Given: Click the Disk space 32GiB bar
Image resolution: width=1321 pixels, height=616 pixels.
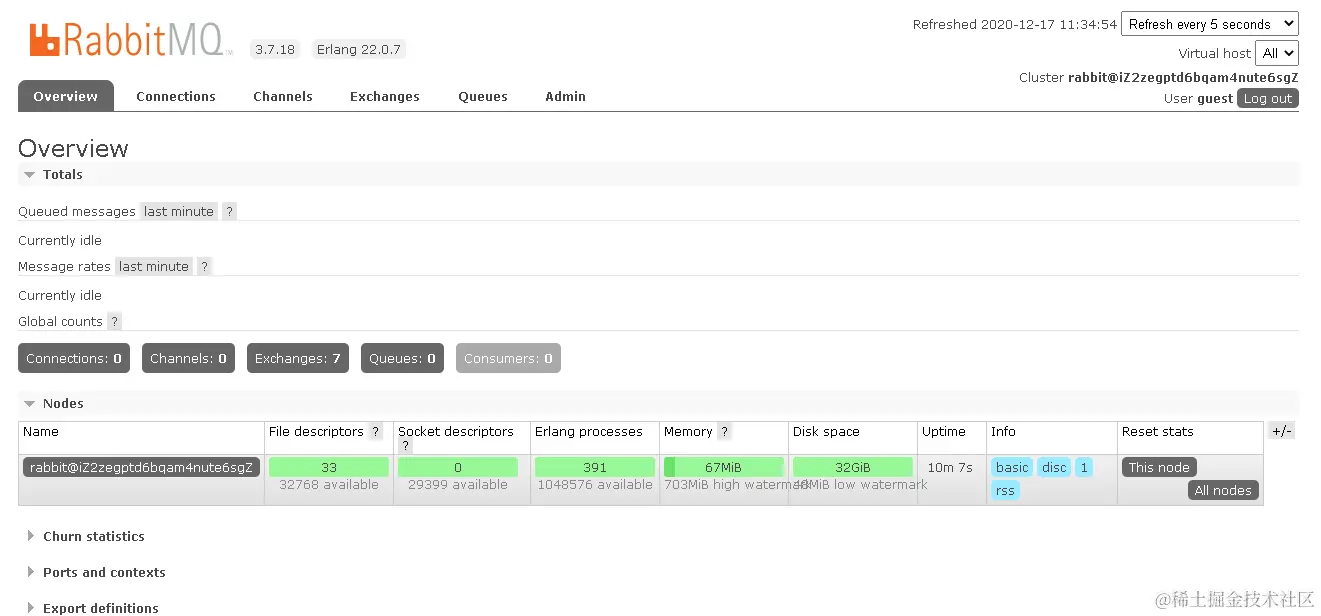Looking at the screenshot, I should tap(853, 467).
